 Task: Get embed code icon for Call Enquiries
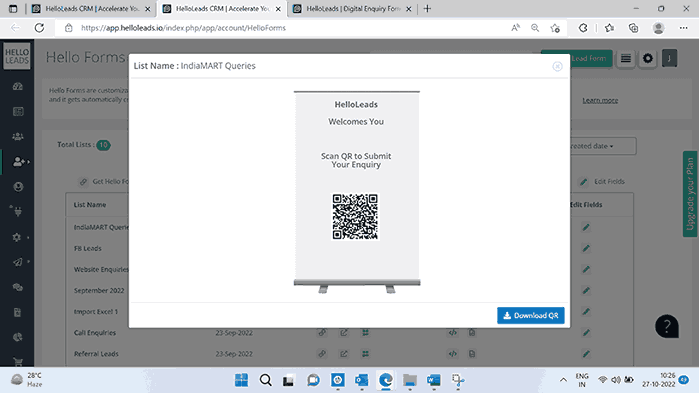pyautogui.click(x=452, y=332)
